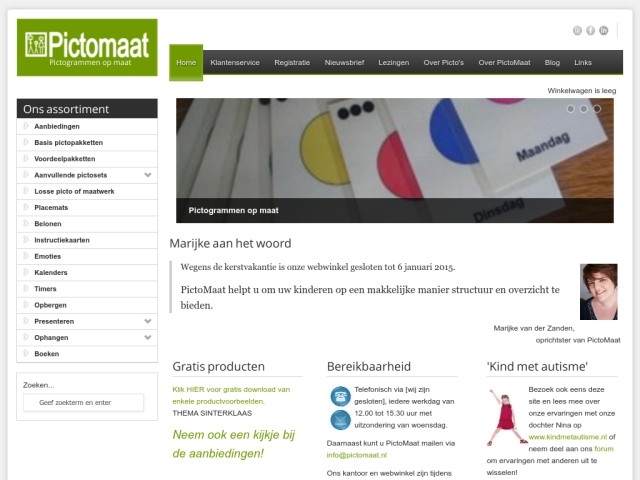Click the Marijke portrait photo
The width and height of the screenshot is (640, 480).
598,292
